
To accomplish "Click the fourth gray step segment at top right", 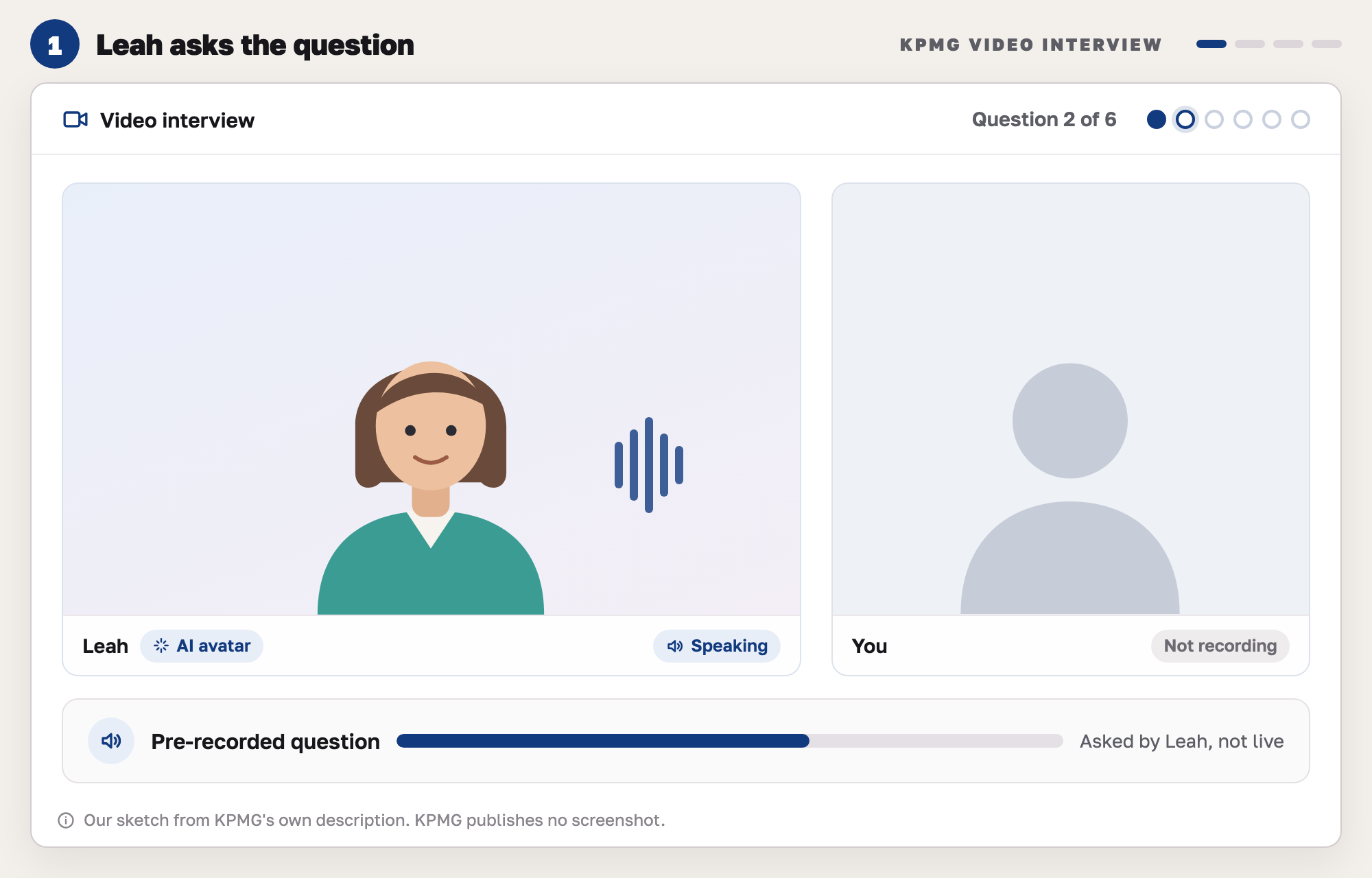I will [1327, 44].
